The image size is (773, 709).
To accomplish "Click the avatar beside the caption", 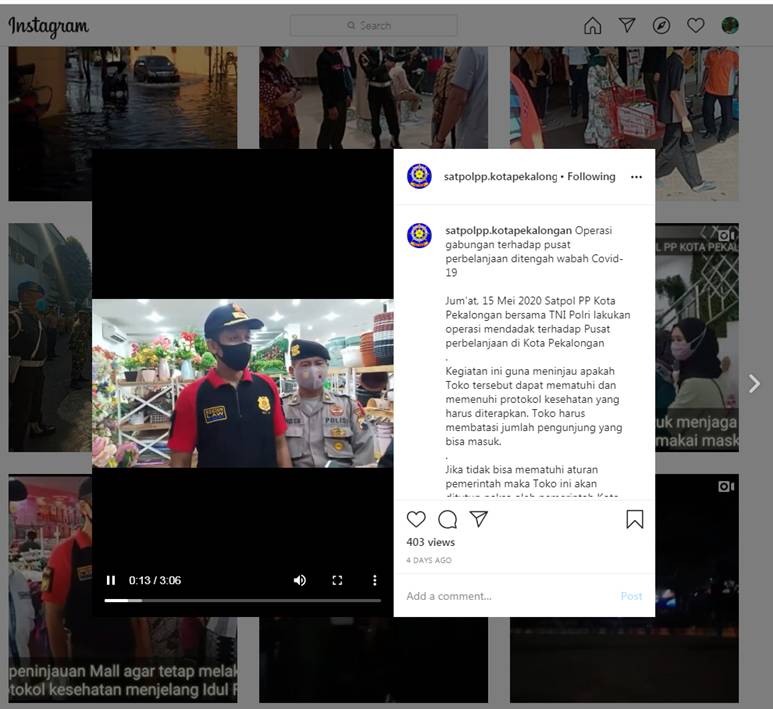I will tap(419, 236).
